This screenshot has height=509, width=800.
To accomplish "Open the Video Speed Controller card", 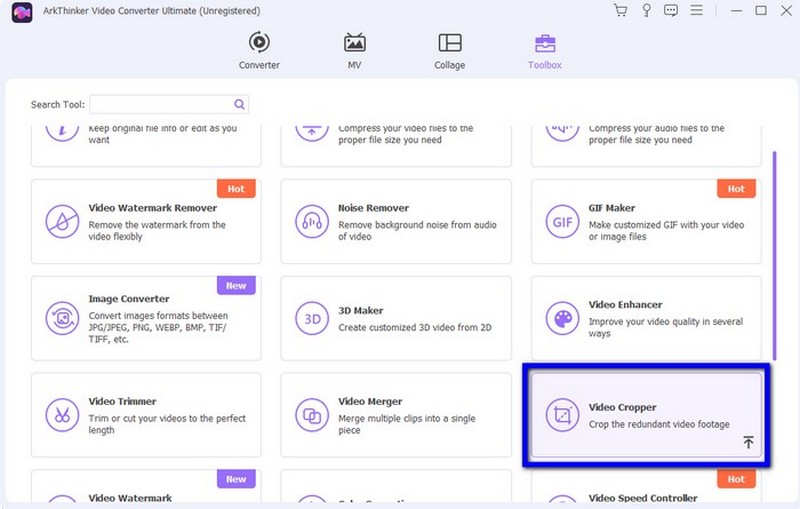I will [x=646, y=486].
